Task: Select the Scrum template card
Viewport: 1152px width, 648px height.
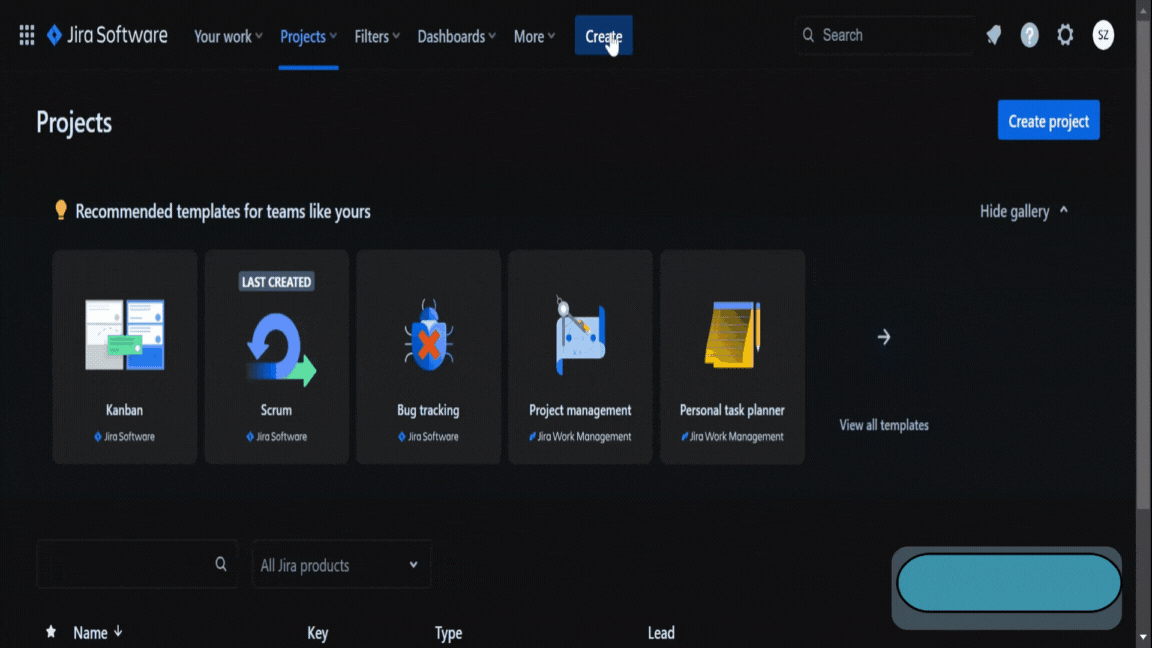Action: [x=277, y=357]
